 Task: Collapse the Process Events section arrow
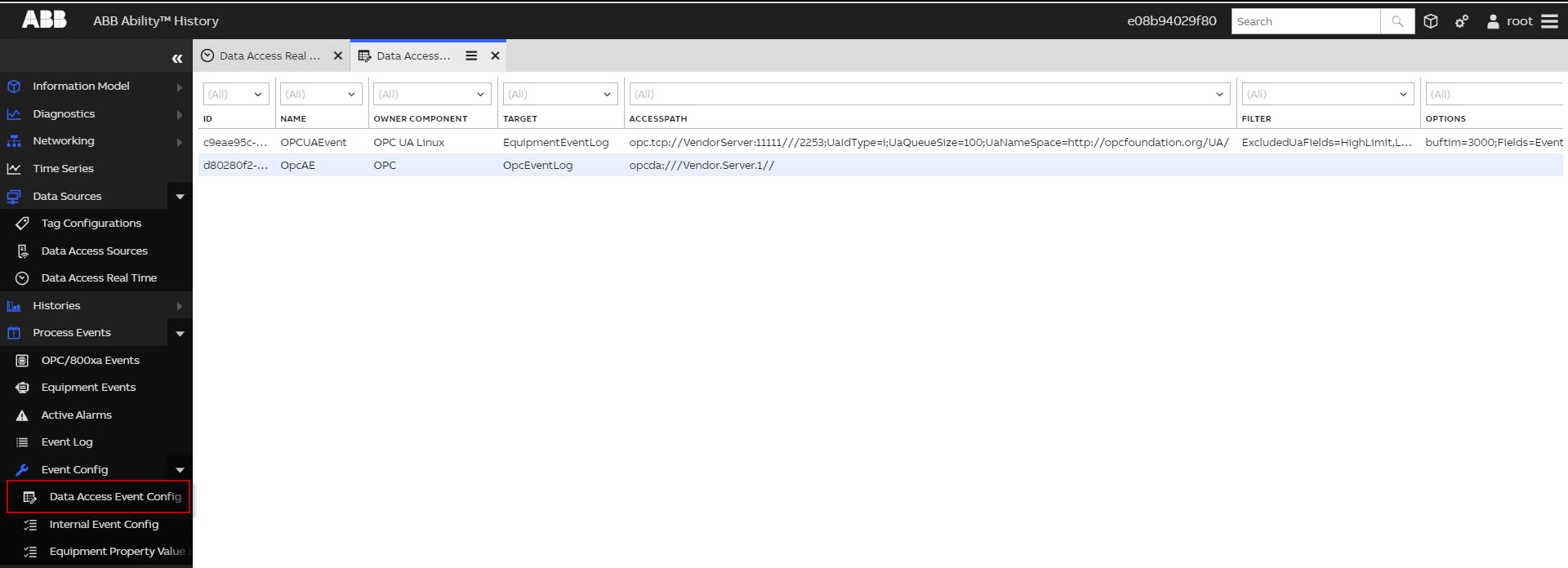point(180,333)
